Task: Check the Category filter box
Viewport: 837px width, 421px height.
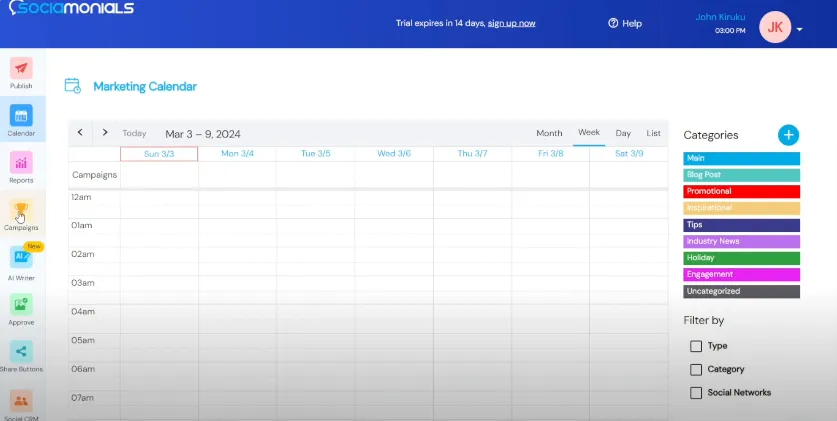Action: [696, 369]
